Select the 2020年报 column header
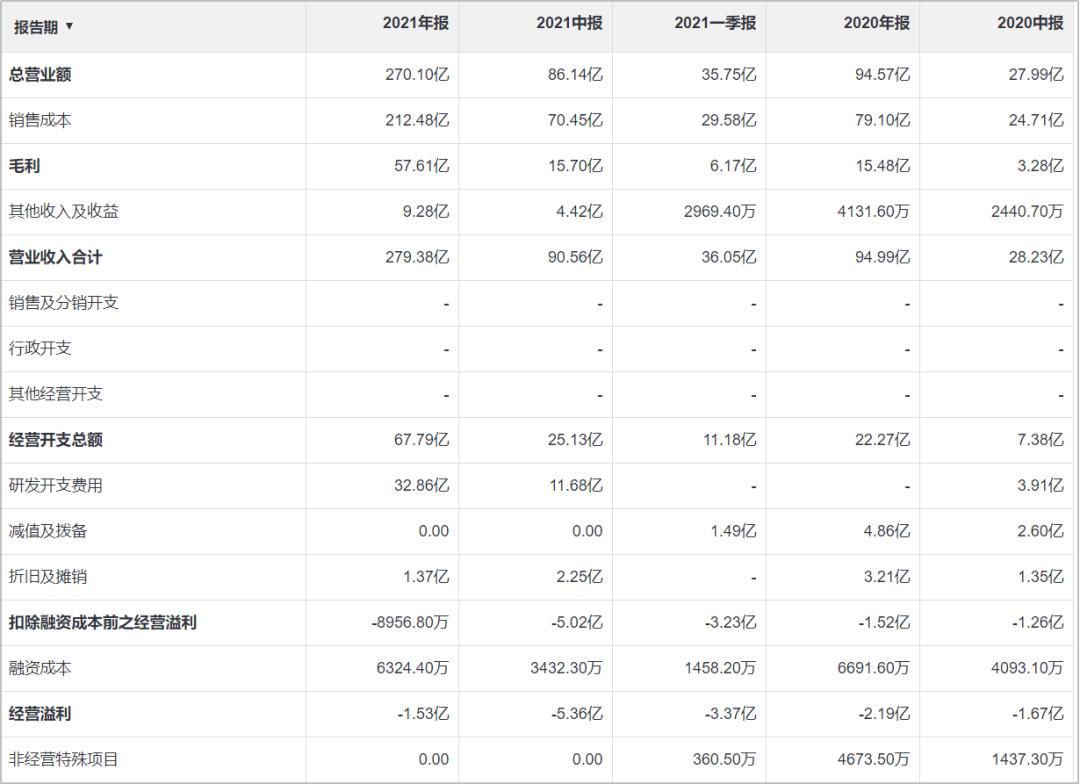Viewport: 1080px width, 784px height. 876,23
